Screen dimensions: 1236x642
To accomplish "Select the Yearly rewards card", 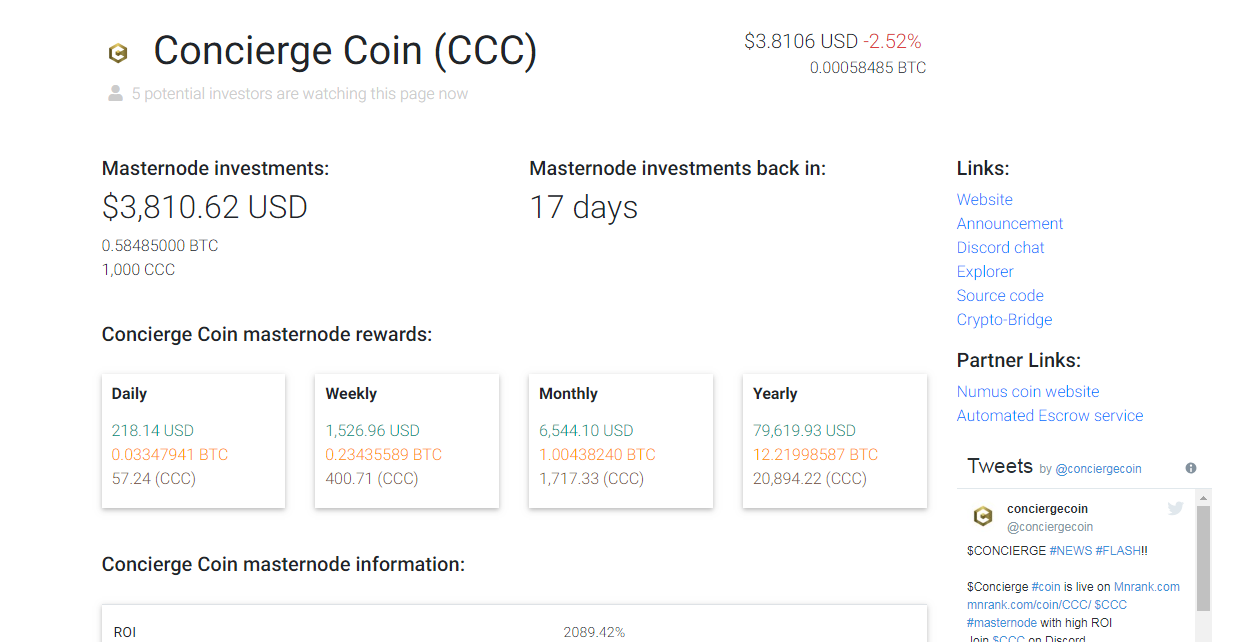I will (834, 440).
